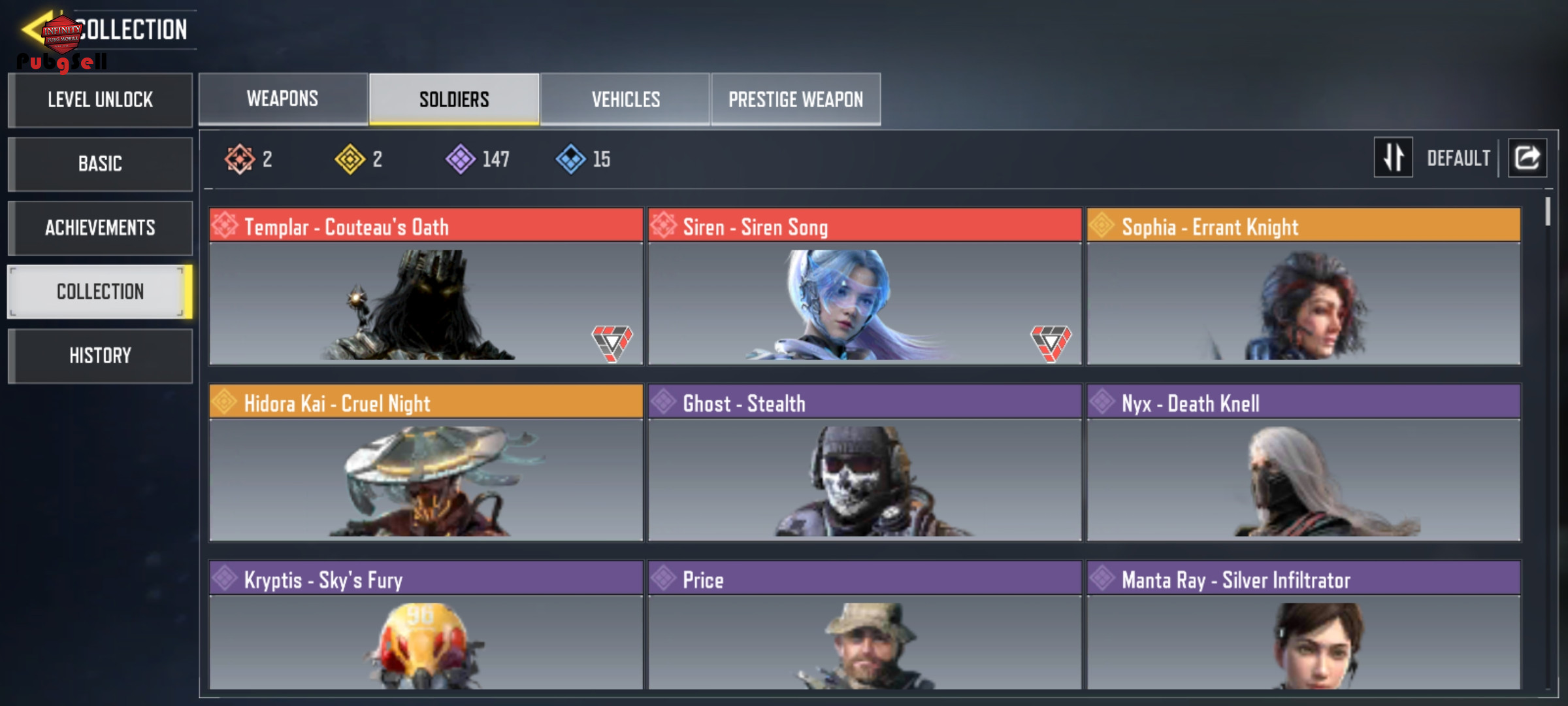Select the Ghost - Stealth soldier card

(x=864, y=463)
